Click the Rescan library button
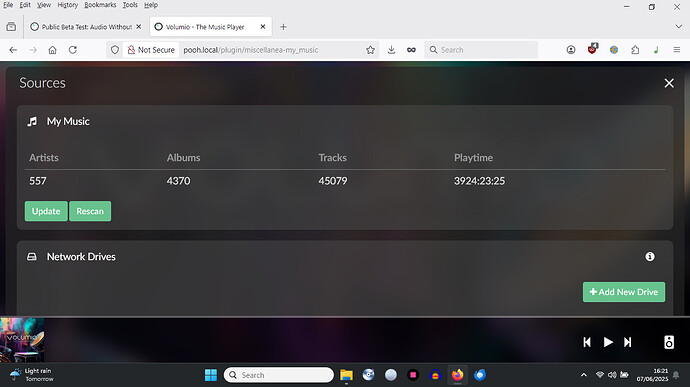 tap(90, 211)
